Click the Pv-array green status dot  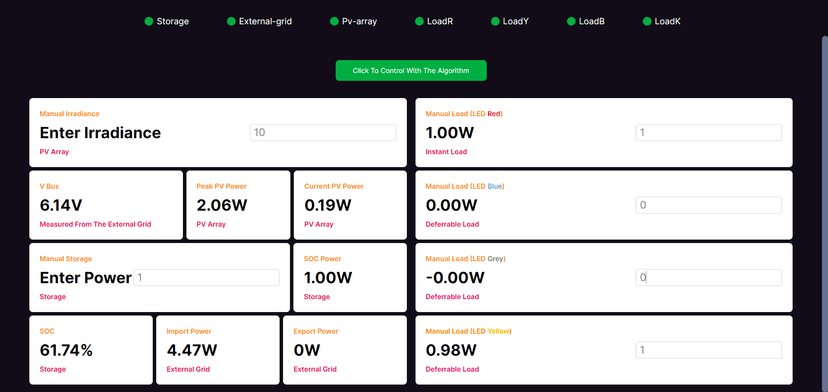[334, 22]
